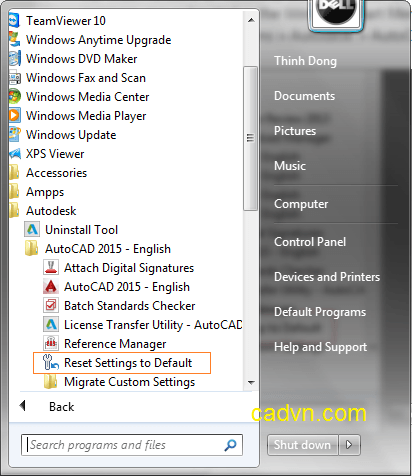Open Uninstall Tool entry
Image resolution: width=412 pixels, height=476 pixels.
tap(81, 230)
